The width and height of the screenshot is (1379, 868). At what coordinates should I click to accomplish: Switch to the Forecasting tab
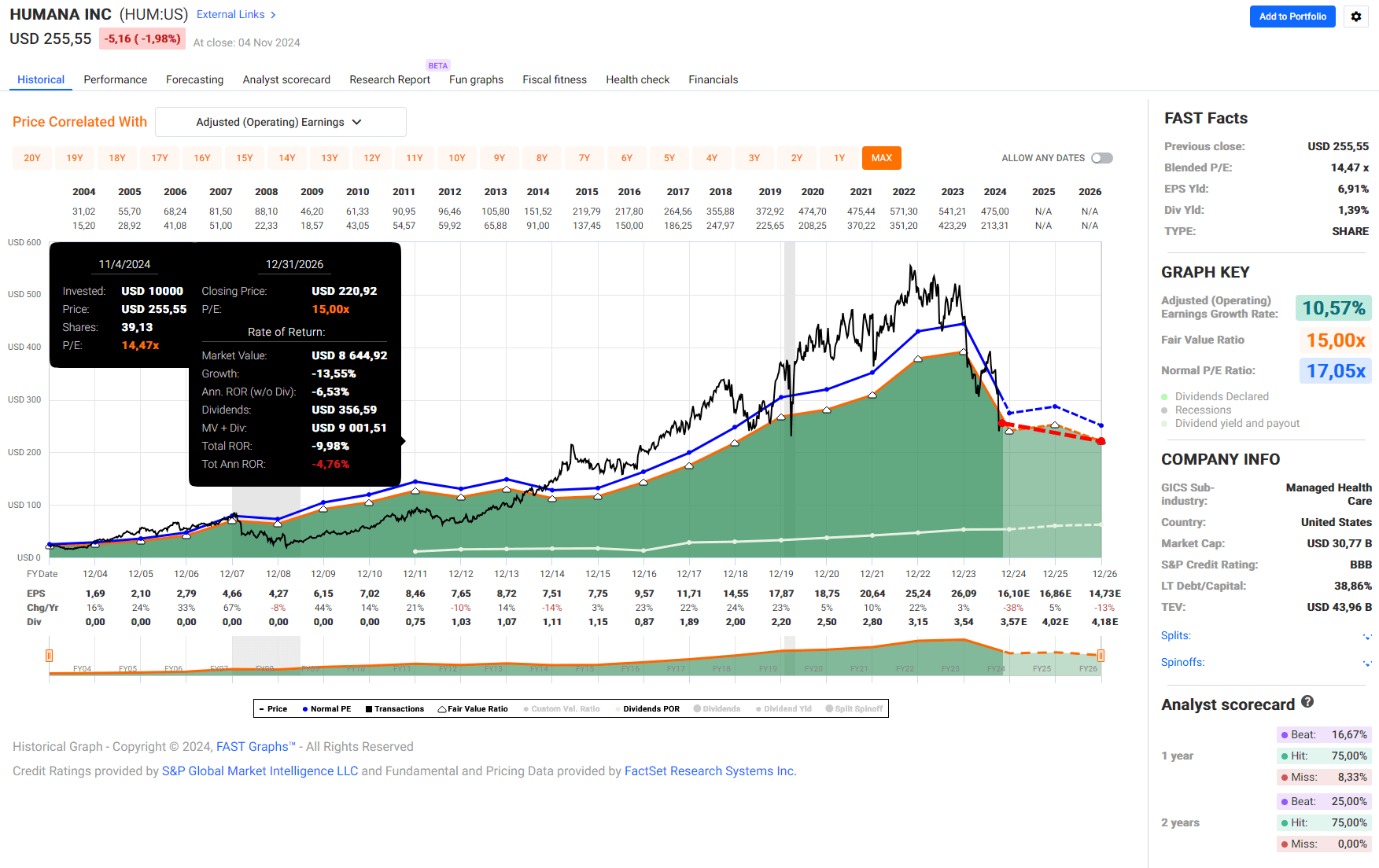[194, 79]
